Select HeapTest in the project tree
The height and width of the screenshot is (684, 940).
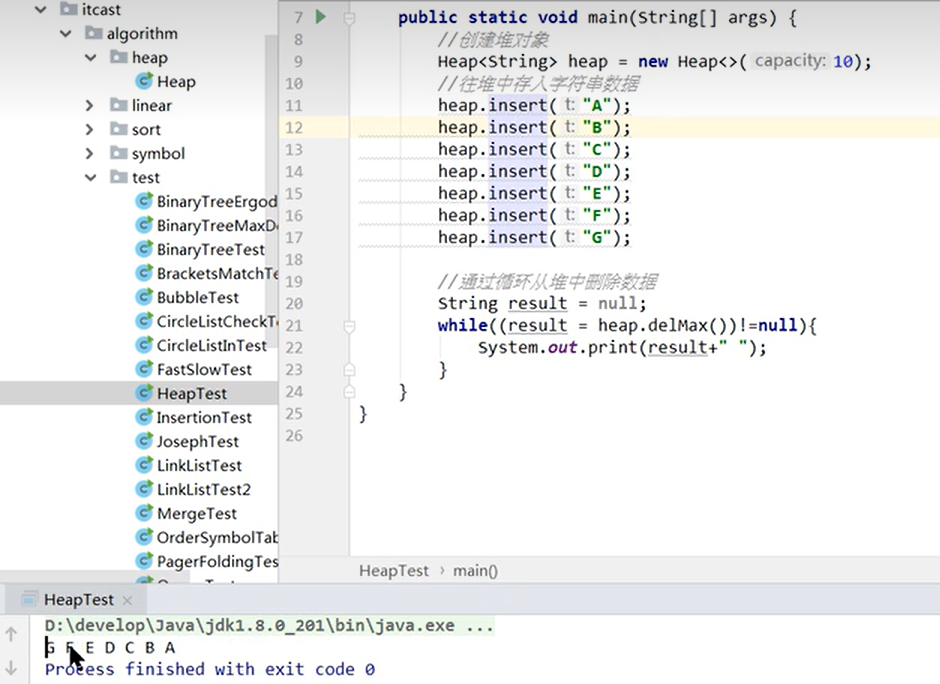(x=192, y=393)
